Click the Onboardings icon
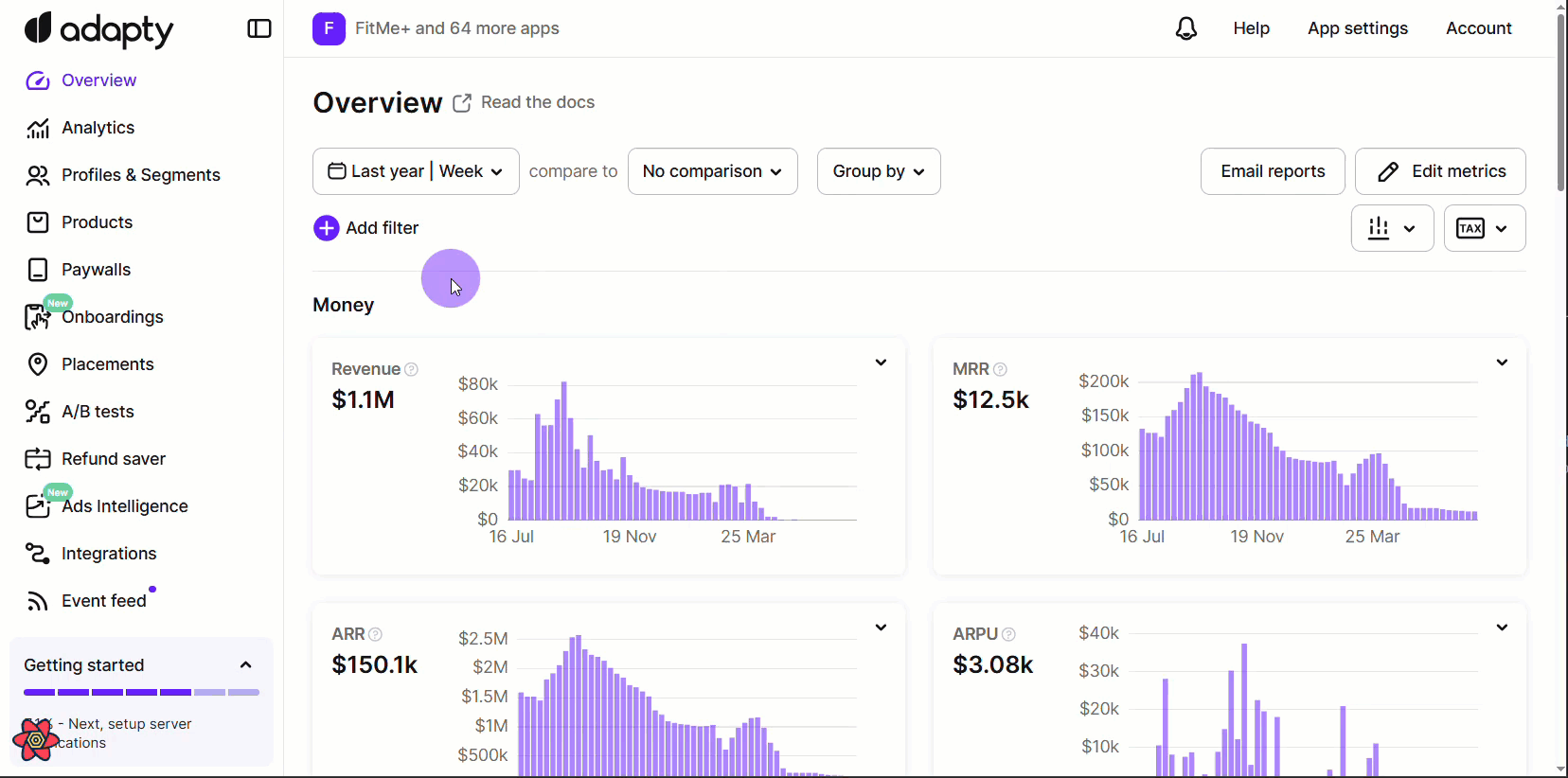Screen dimensions: 1568x778 pyautogui.click(x=38, y=318)
